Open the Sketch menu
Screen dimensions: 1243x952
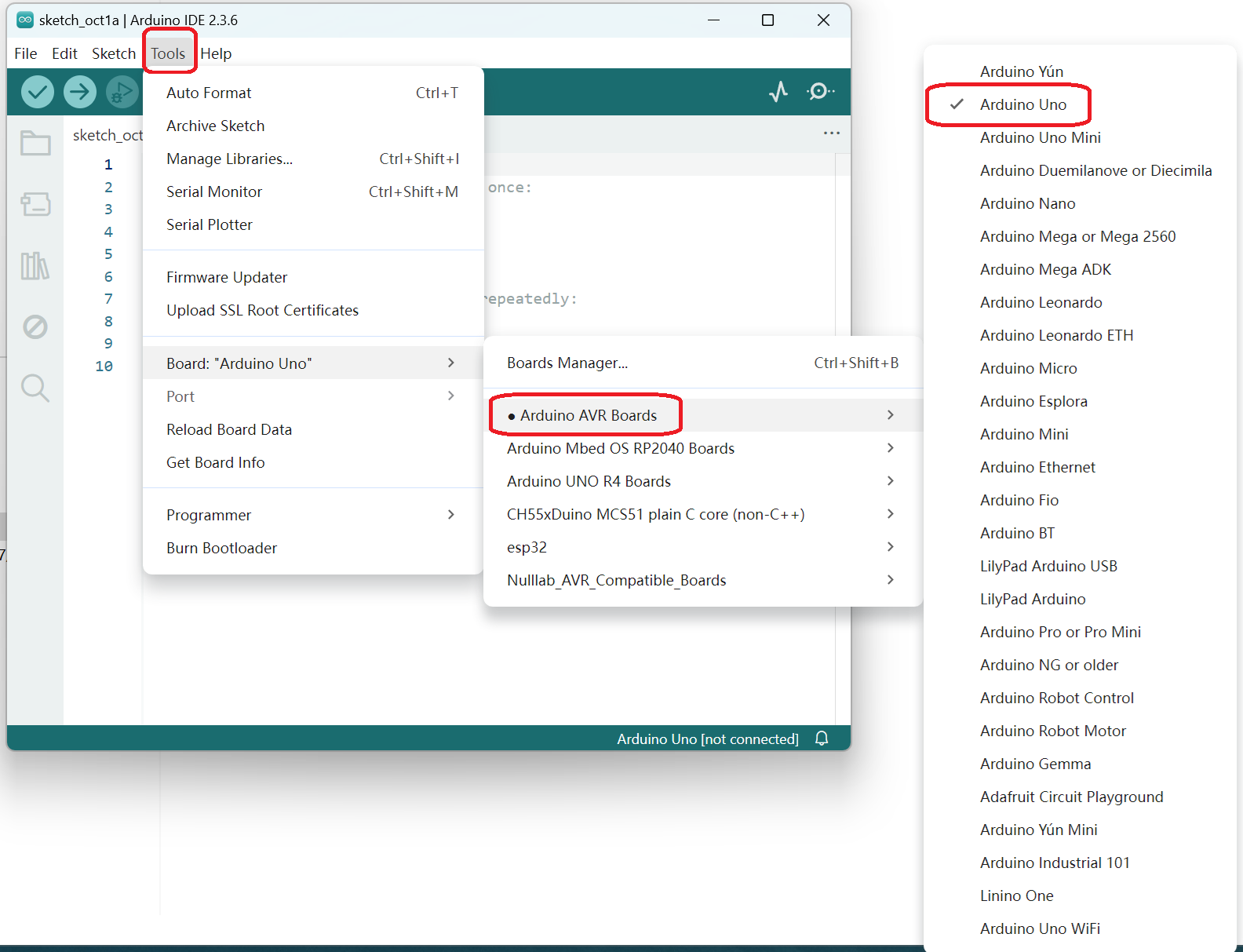114,53
